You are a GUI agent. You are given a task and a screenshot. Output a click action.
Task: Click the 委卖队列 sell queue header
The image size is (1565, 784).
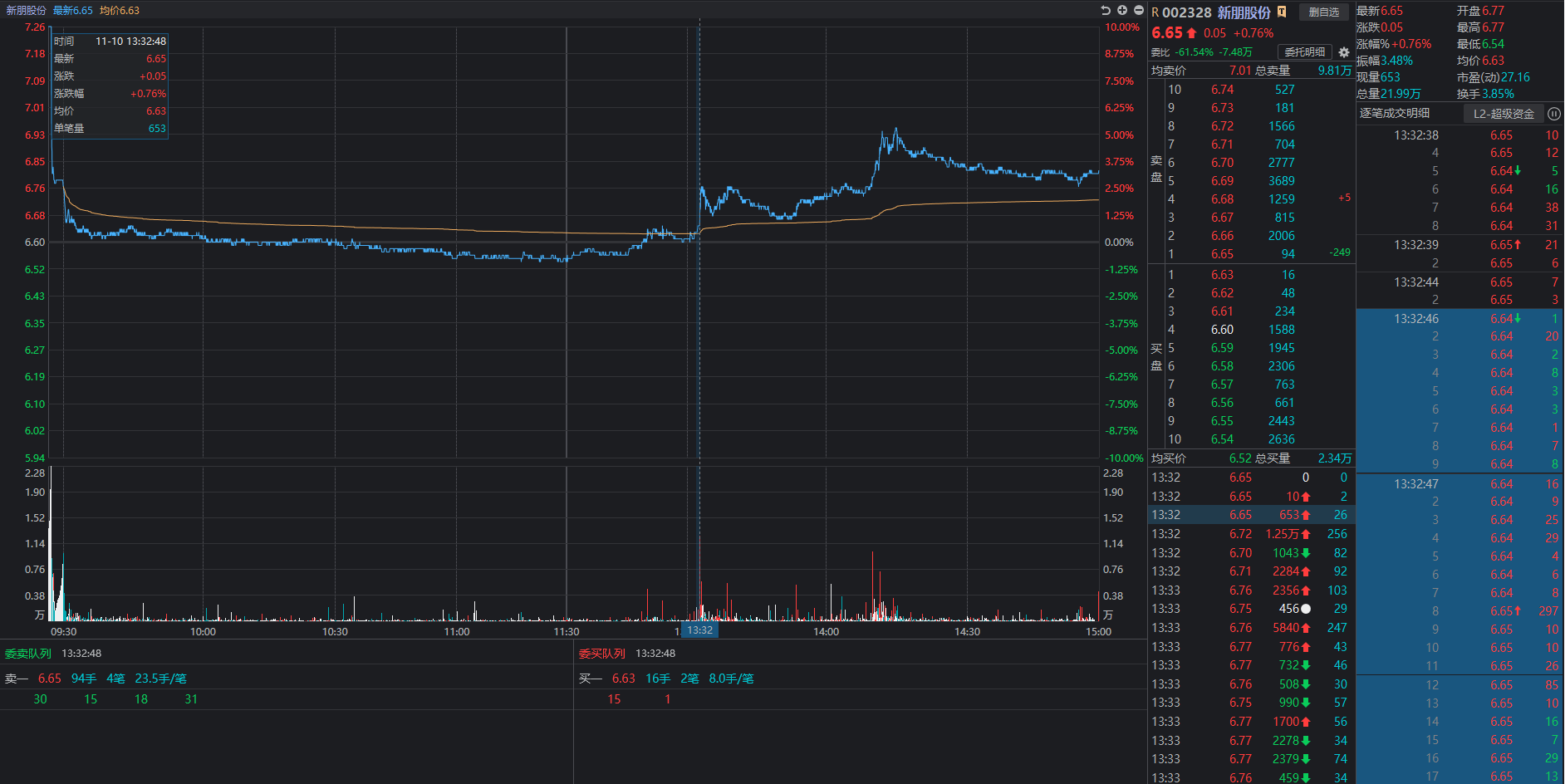click(28, 654)
